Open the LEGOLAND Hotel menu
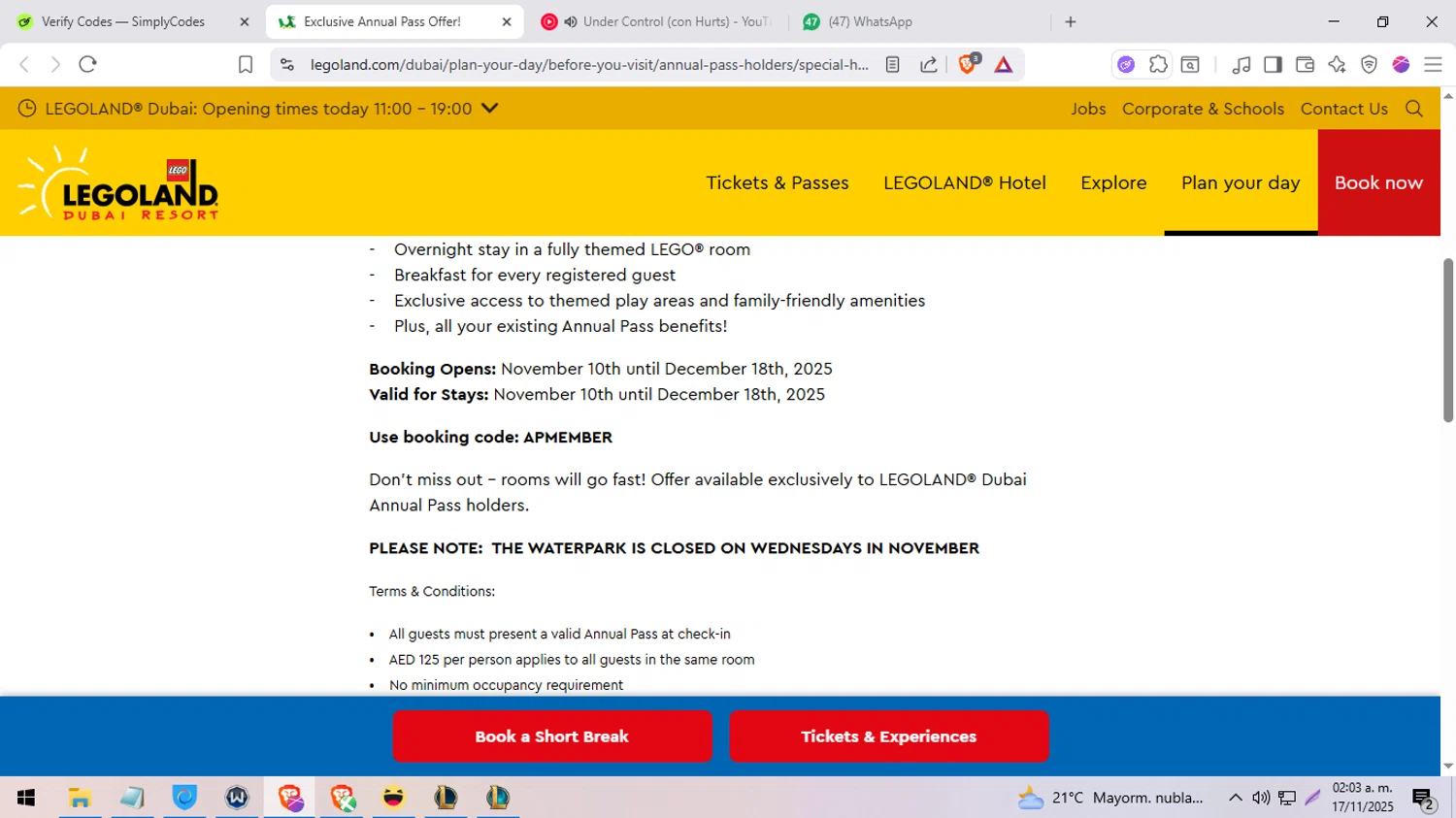This screenshot has height=818, width=1456. [965, 182]
